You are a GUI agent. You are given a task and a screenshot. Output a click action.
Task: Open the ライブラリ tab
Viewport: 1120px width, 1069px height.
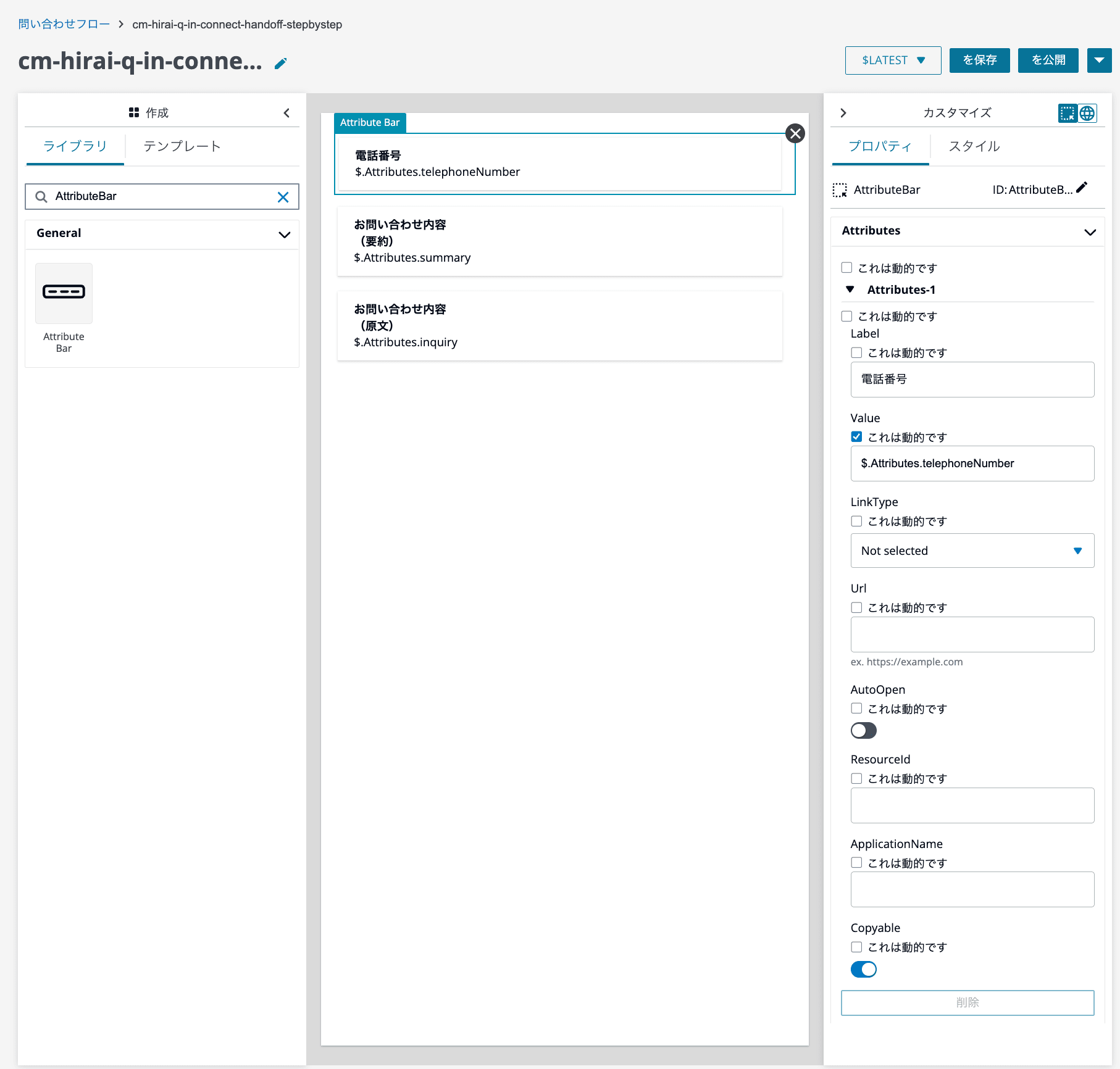point(75,146)
